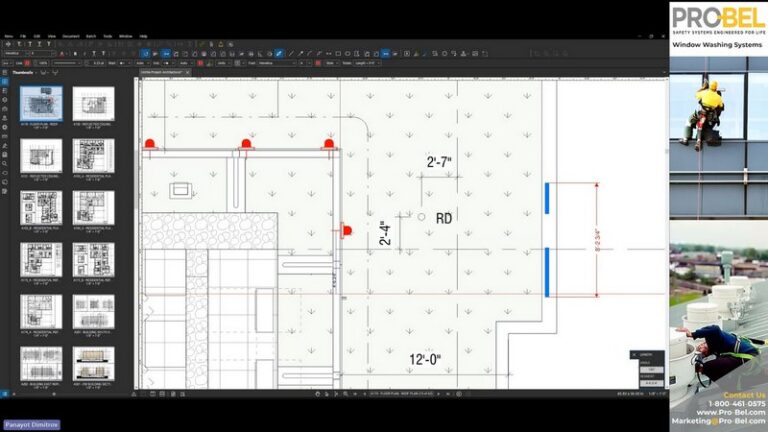Toggle the highlighted blue Pen tool button
Screen dimensions: 768x432
click(x=279, y=54)
